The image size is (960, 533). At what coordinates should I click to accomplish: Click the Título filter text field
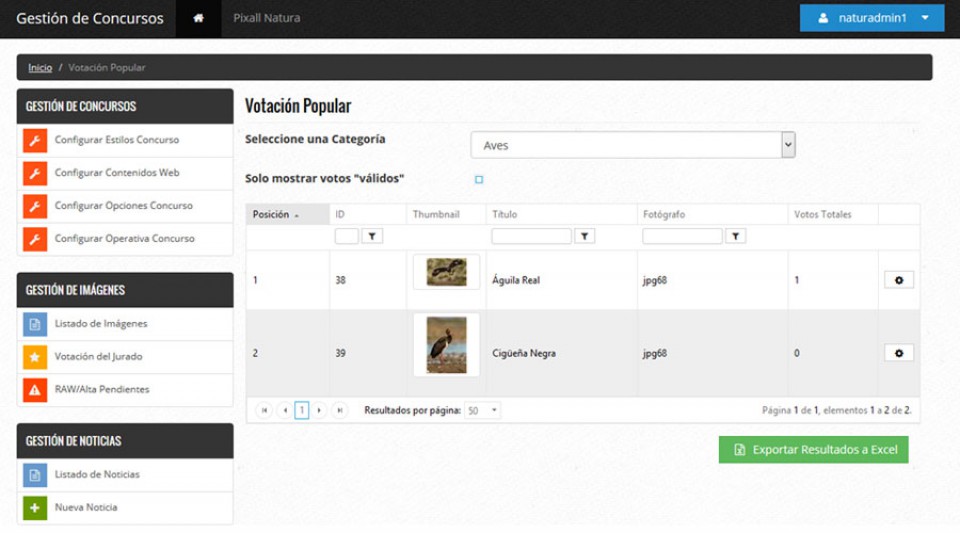[x=531, y=236]
